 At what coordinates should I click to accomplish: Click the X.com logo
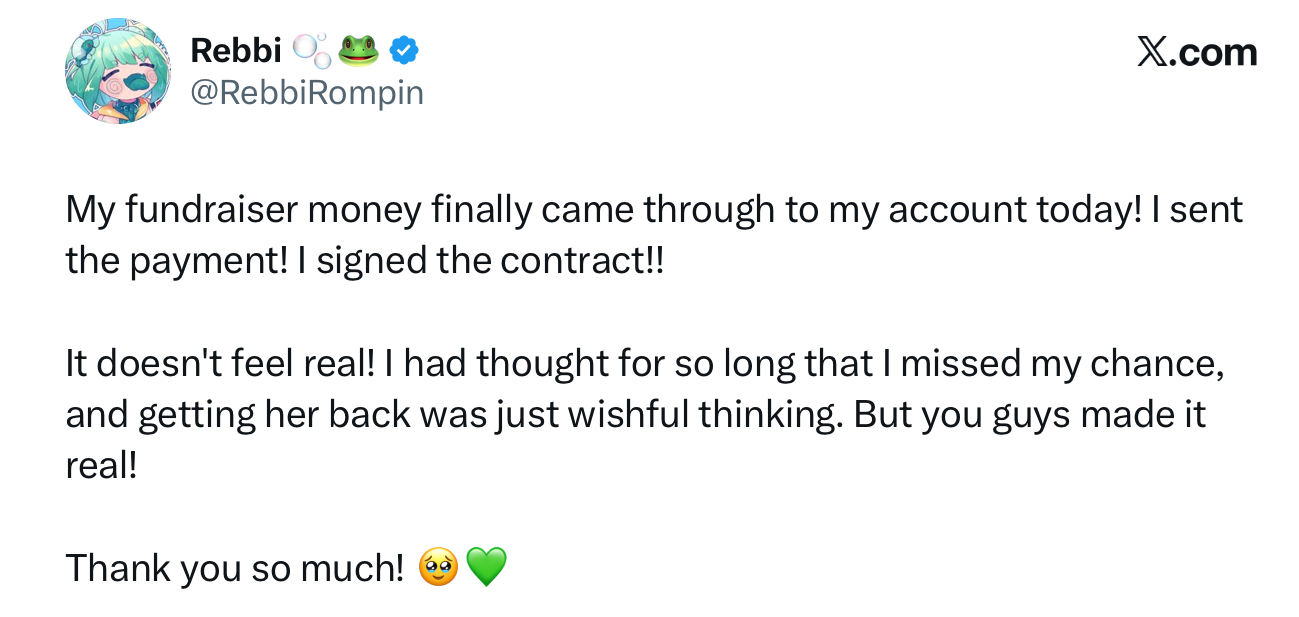pos(1197,52)
